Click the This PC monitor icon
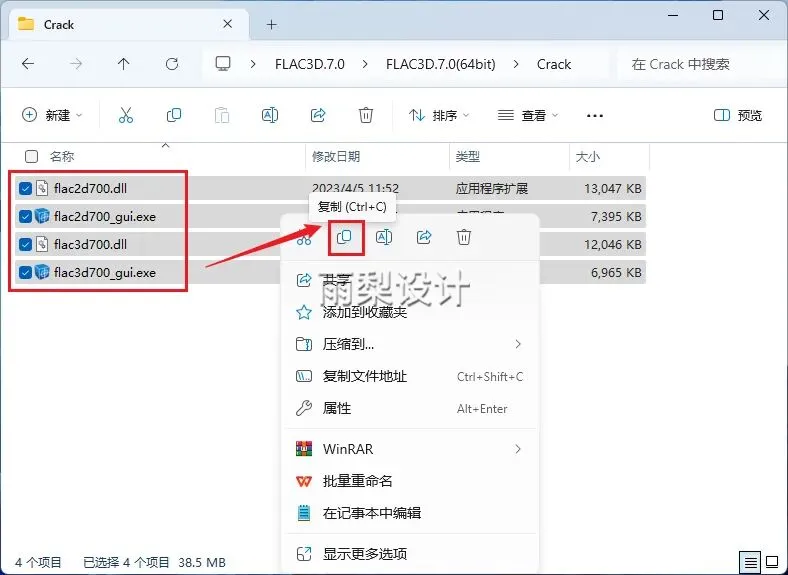This screenshot has width=788, height=575. click(223, 64)
